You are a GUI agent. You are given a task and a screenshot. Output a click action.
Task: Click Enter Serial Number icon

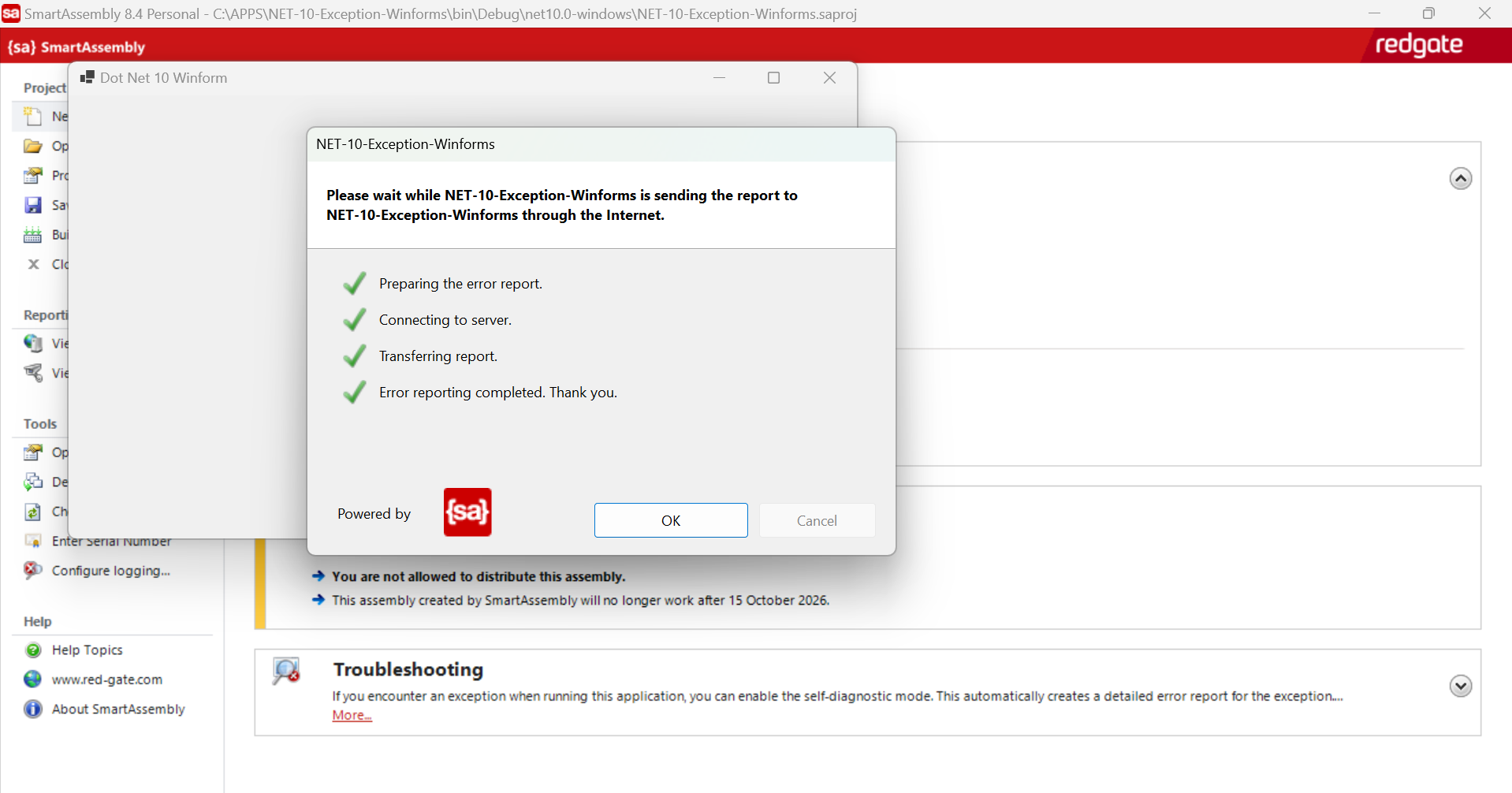(33, 542)
